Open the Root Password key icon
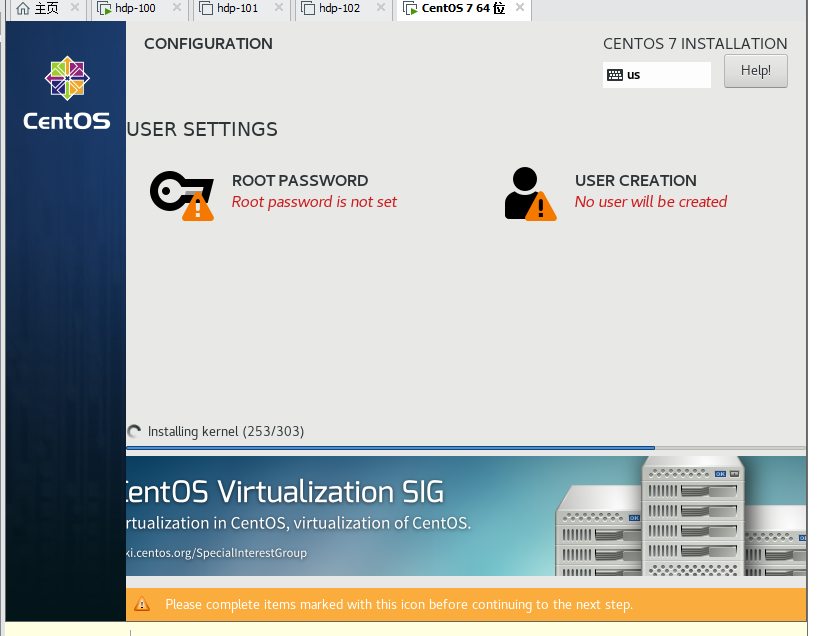Image resolution: width=818 pixels, height=636 pixels. click(x=182, y=195)
